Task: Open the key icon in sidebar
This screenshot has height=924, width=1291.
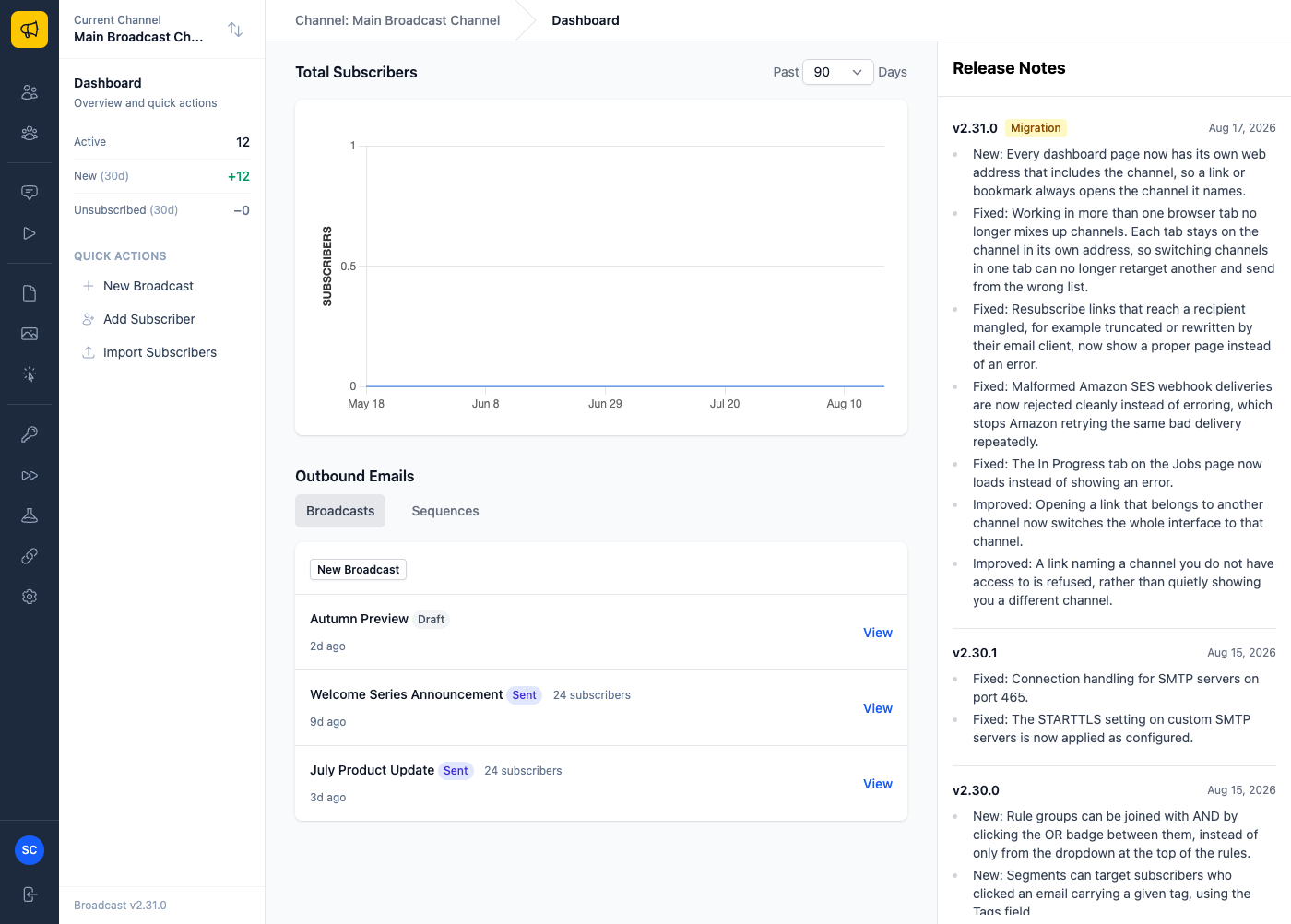Action: pyautogui.click(x=30, y=434)
